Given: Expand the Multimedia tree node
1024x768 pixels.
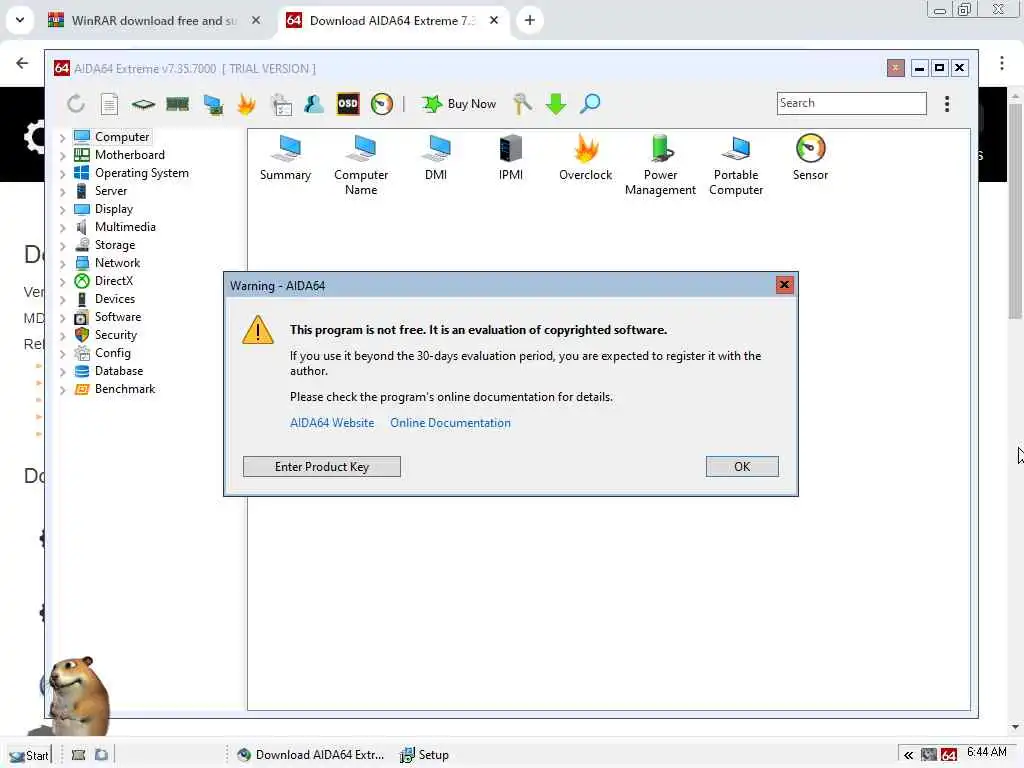Looking at the screenshot, I should [x=63, y=227].
